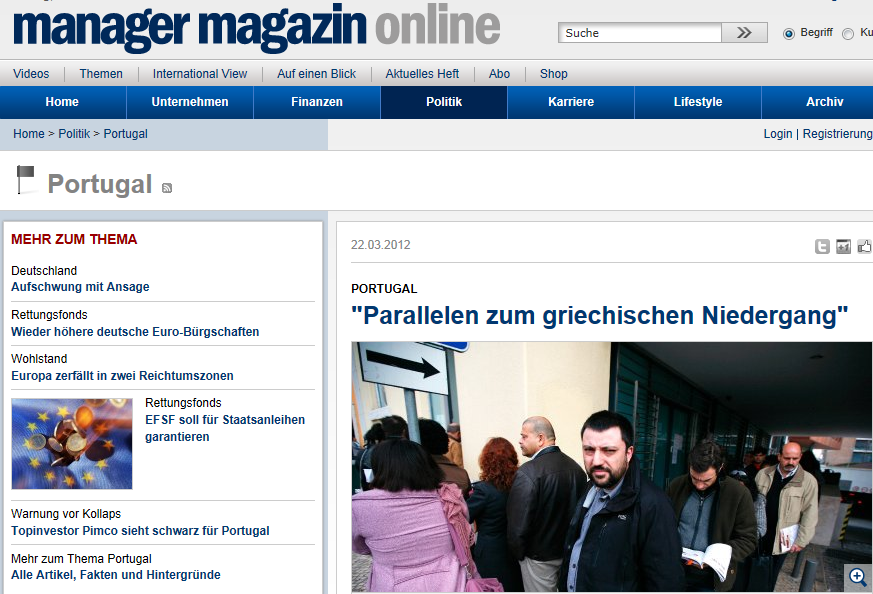Open International View menu item
The height and width of the screenshot is (594, 873).
[x=200, y=74]
